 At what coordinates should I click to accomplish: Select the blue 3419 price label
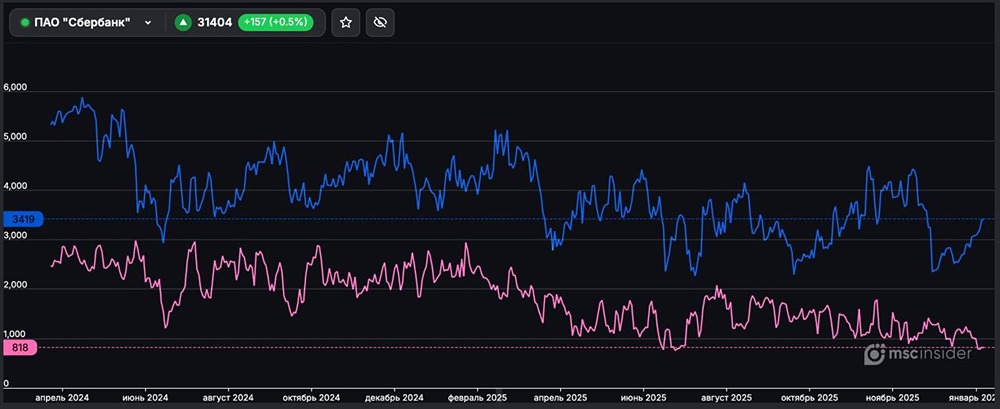click(x=20, y=218)
